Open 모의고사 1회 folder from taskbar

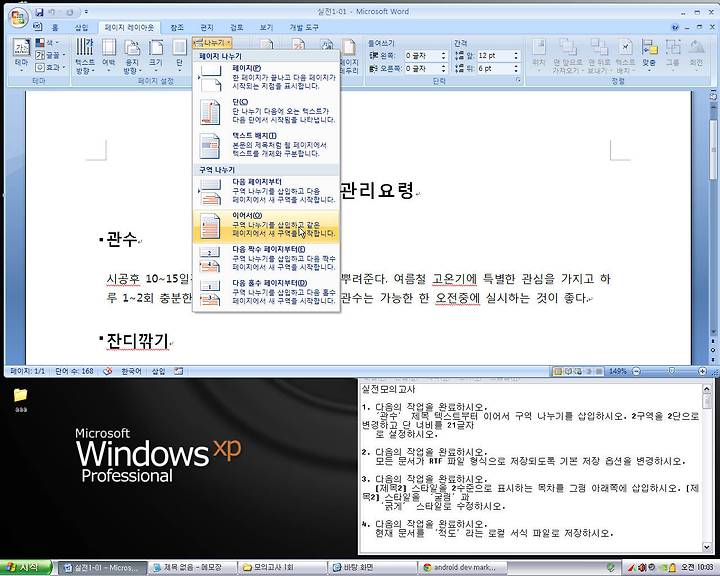click(x=282, y=568)
